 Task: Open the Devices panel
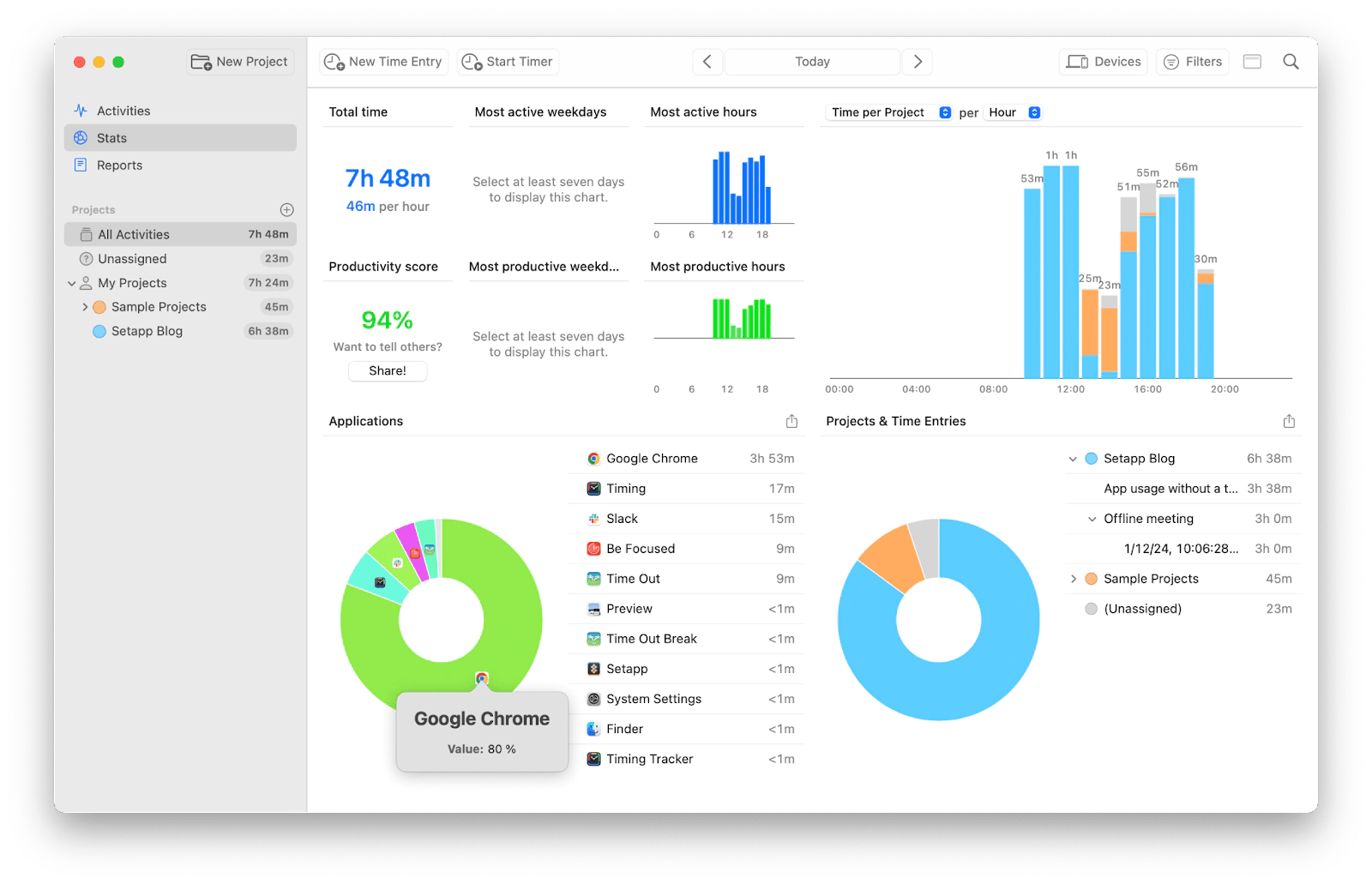click(x=1103, y=61)
